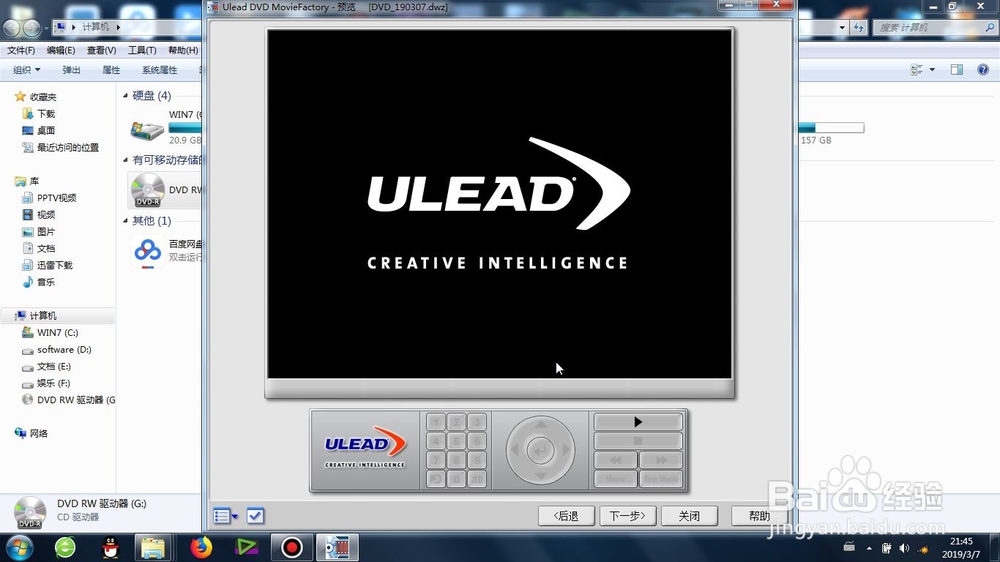The width and height of the screenshot is (1000, 562).
Task: Click the 关闭 (Close) button in MovieFactory
Action: tap(689, 515)
